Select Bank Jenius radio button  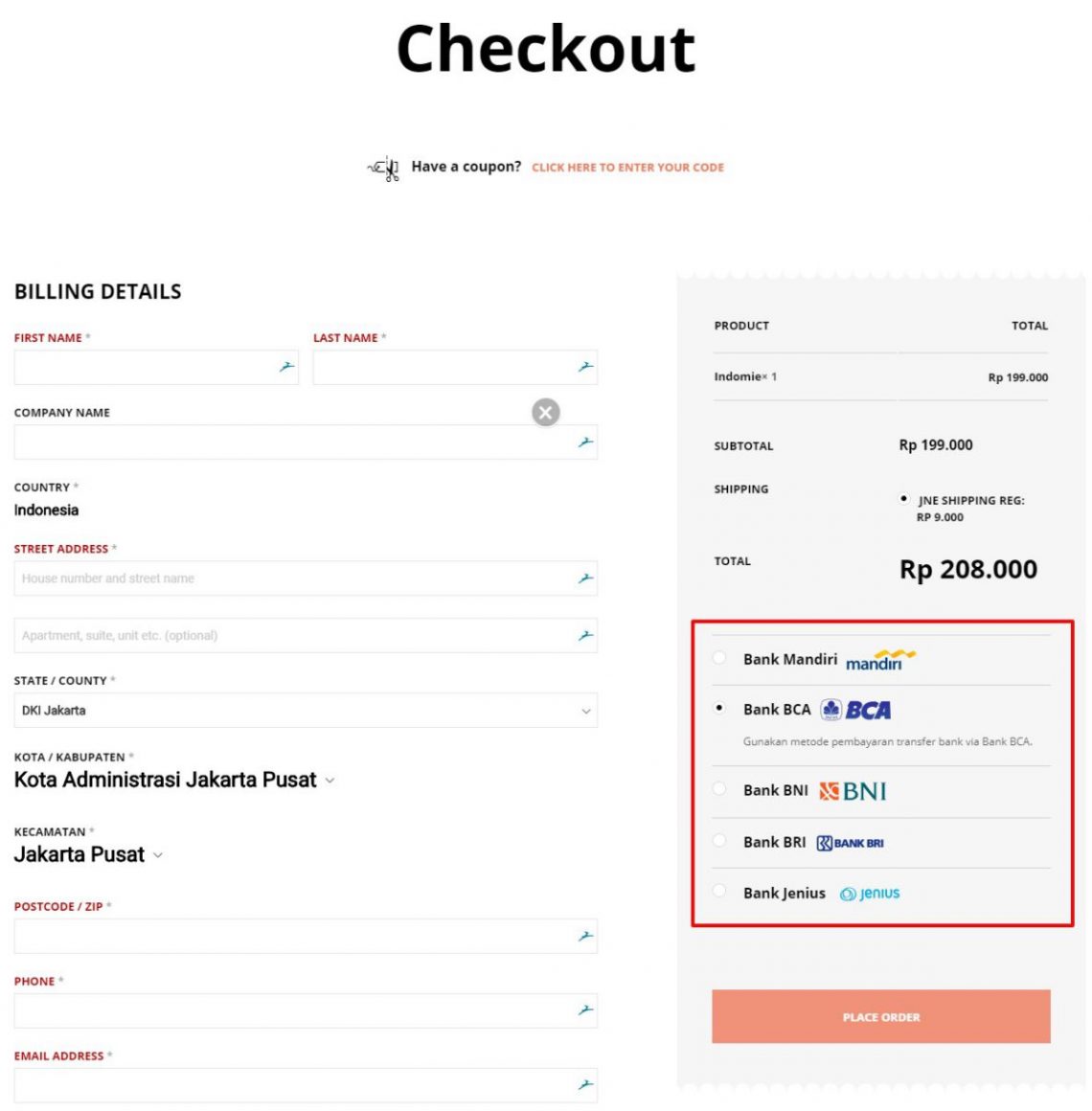click(x=718, y=891)
